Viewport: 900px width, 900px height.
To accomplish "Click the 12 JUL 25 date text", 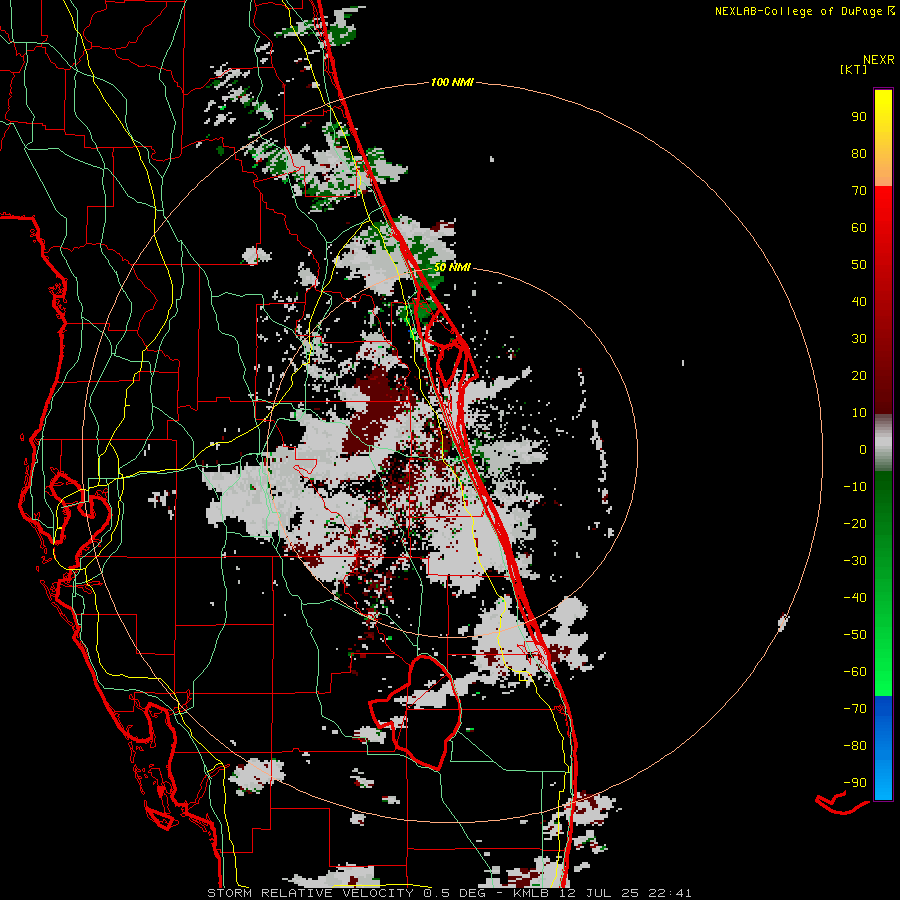I will pos(598,893).
